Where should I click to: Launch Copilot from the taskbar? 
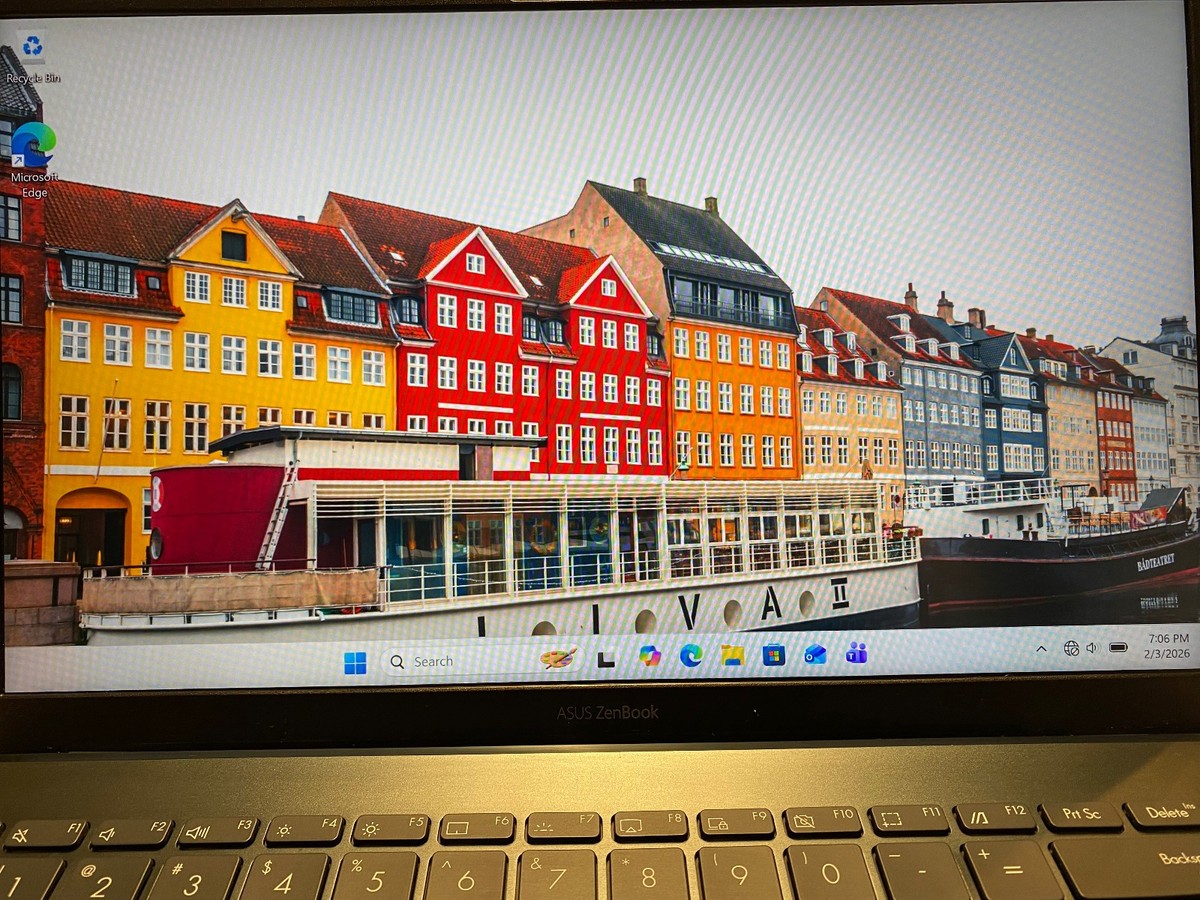[650, 656]
